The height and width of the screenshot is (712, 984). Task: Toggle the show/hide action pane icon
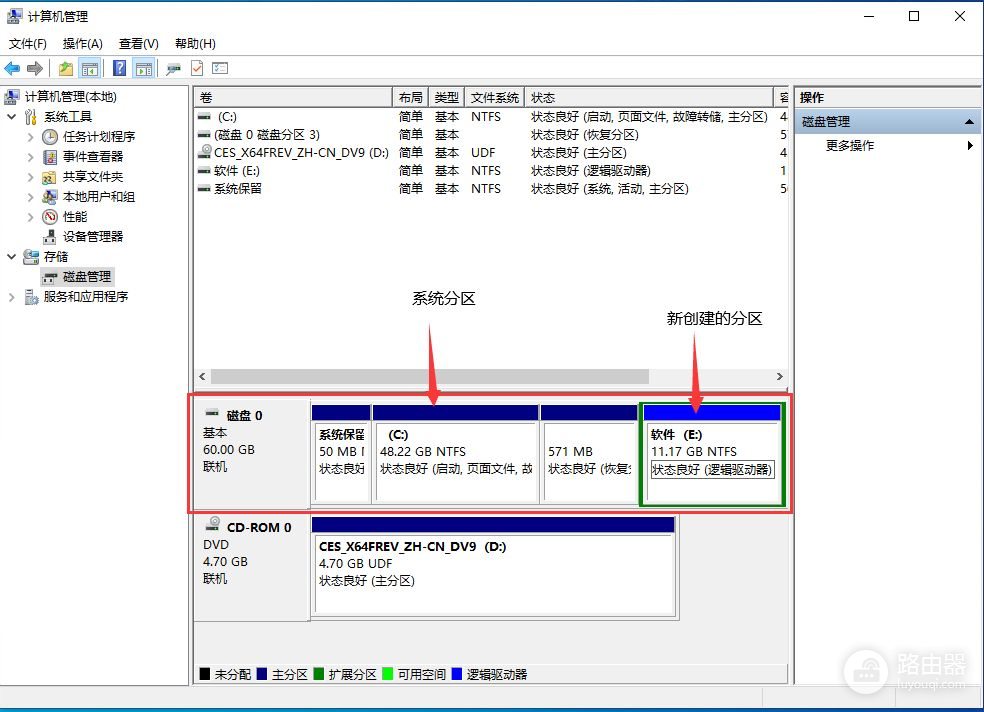144,68
